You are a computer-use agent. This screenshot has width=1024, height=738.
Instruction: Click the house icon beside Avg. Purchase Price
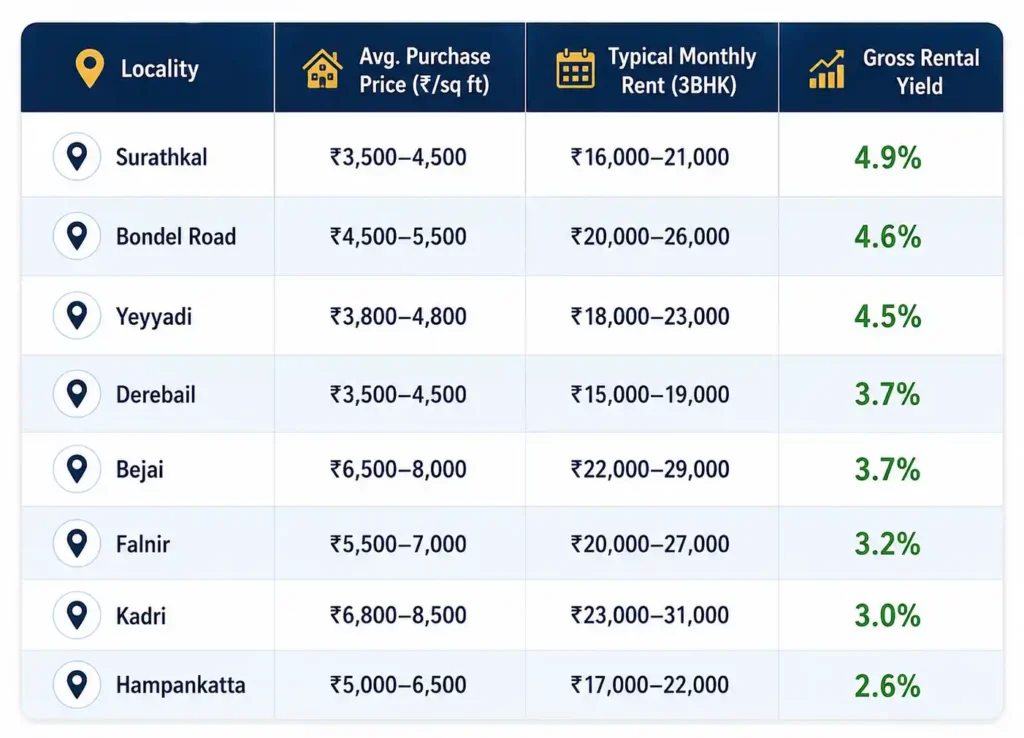[x=322, y=69]
